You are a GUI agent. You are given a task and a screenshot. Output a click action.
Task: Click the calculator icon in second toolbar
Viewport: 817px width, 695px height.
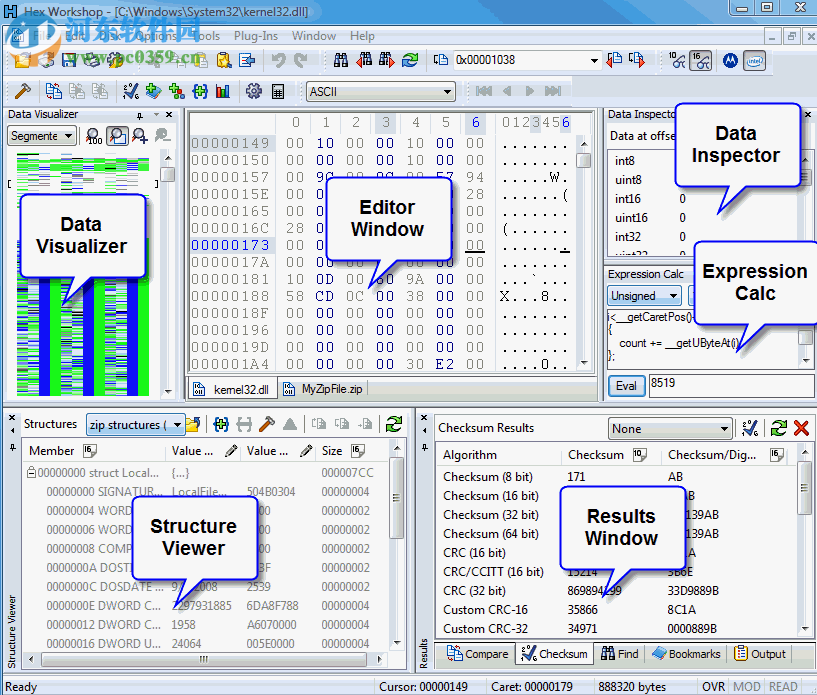(x=278, y=92)
